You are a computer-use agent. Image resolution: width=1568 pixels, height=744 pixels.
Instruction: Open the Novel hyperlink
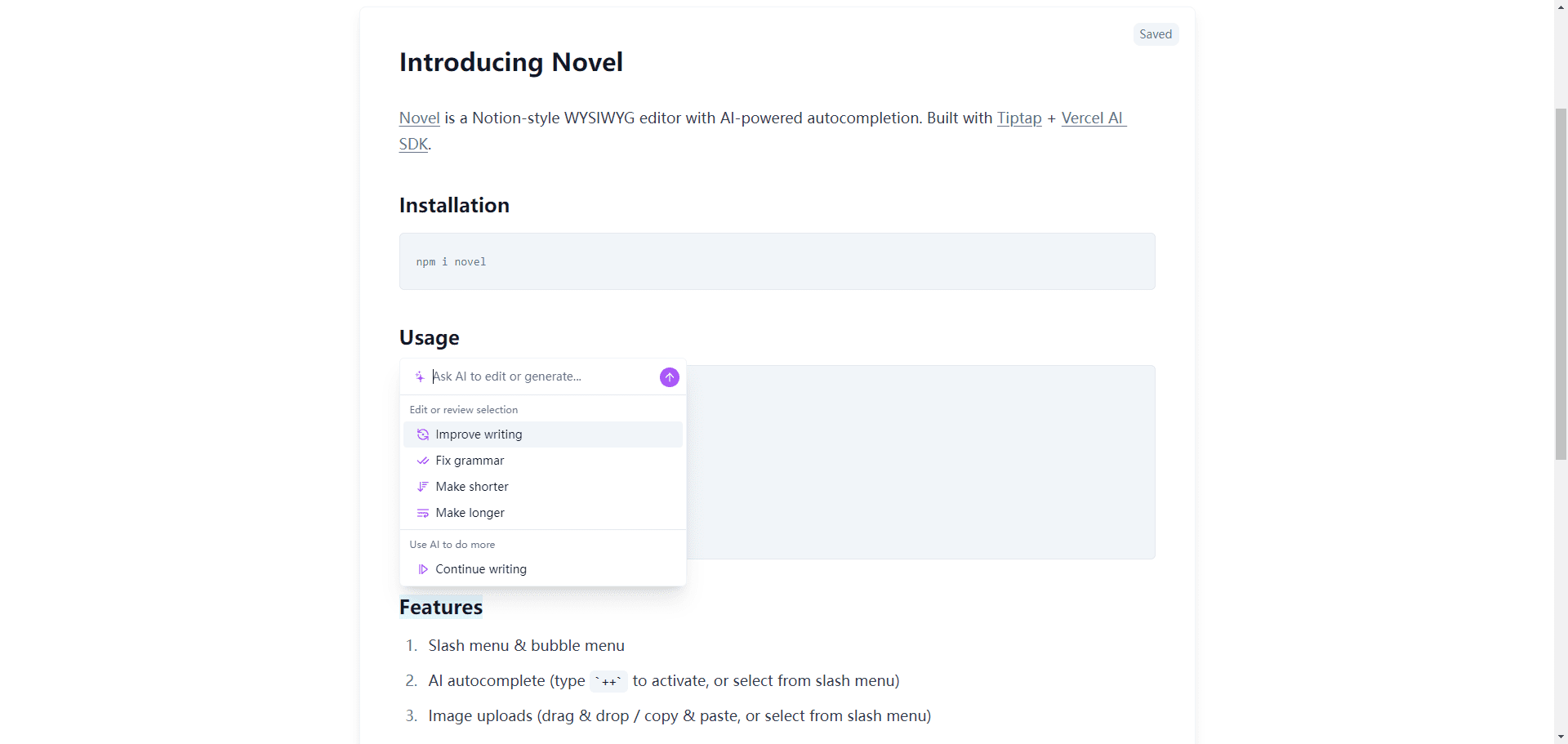[x=419, y=118]
